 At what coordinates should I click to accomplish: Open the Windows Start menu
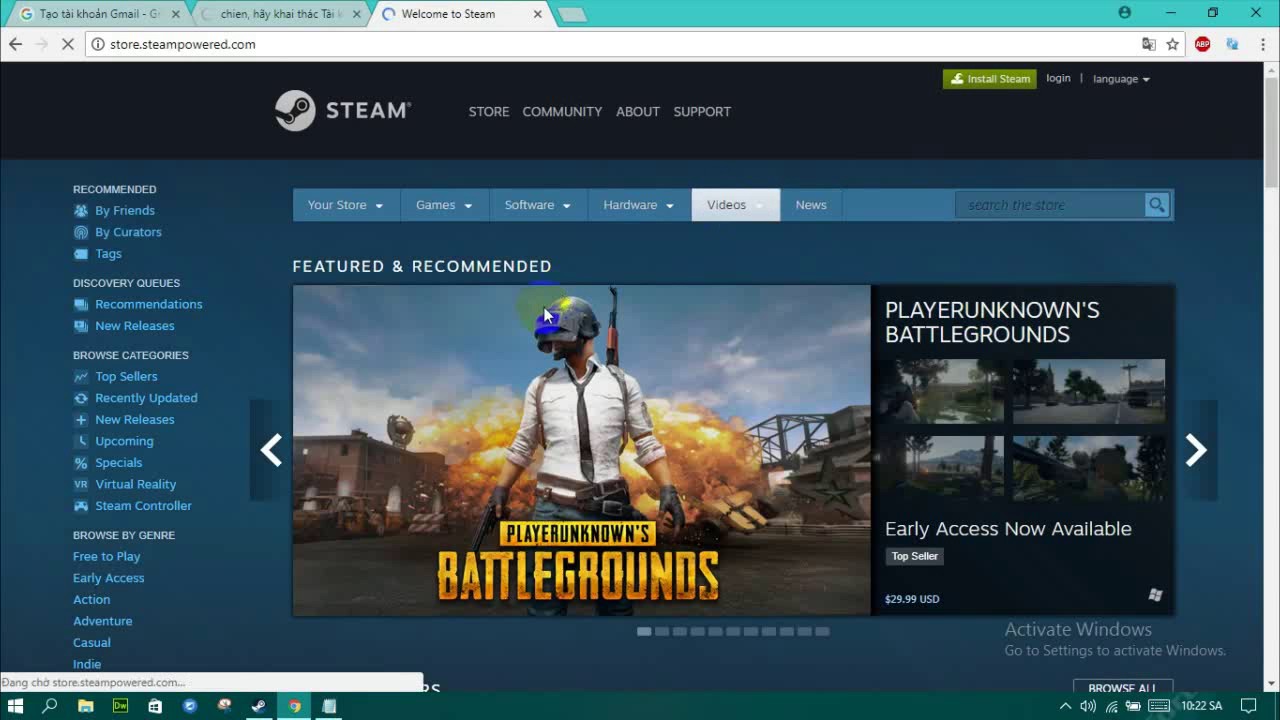click(15, 706)
